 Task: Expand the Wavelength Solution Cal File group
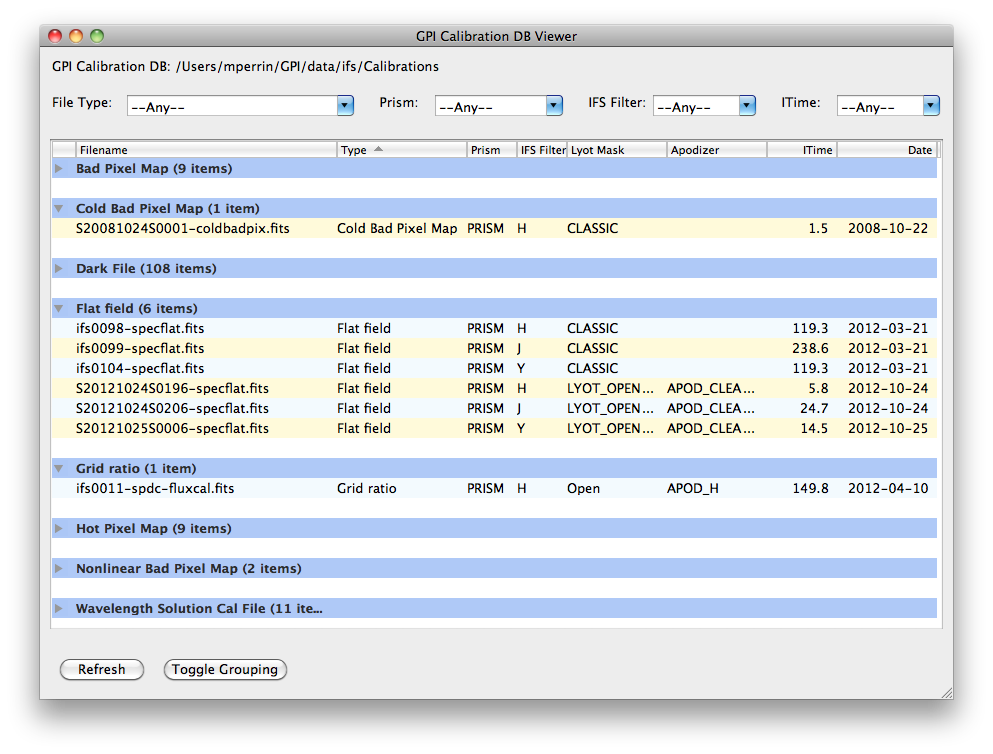(x=59, y=609)
